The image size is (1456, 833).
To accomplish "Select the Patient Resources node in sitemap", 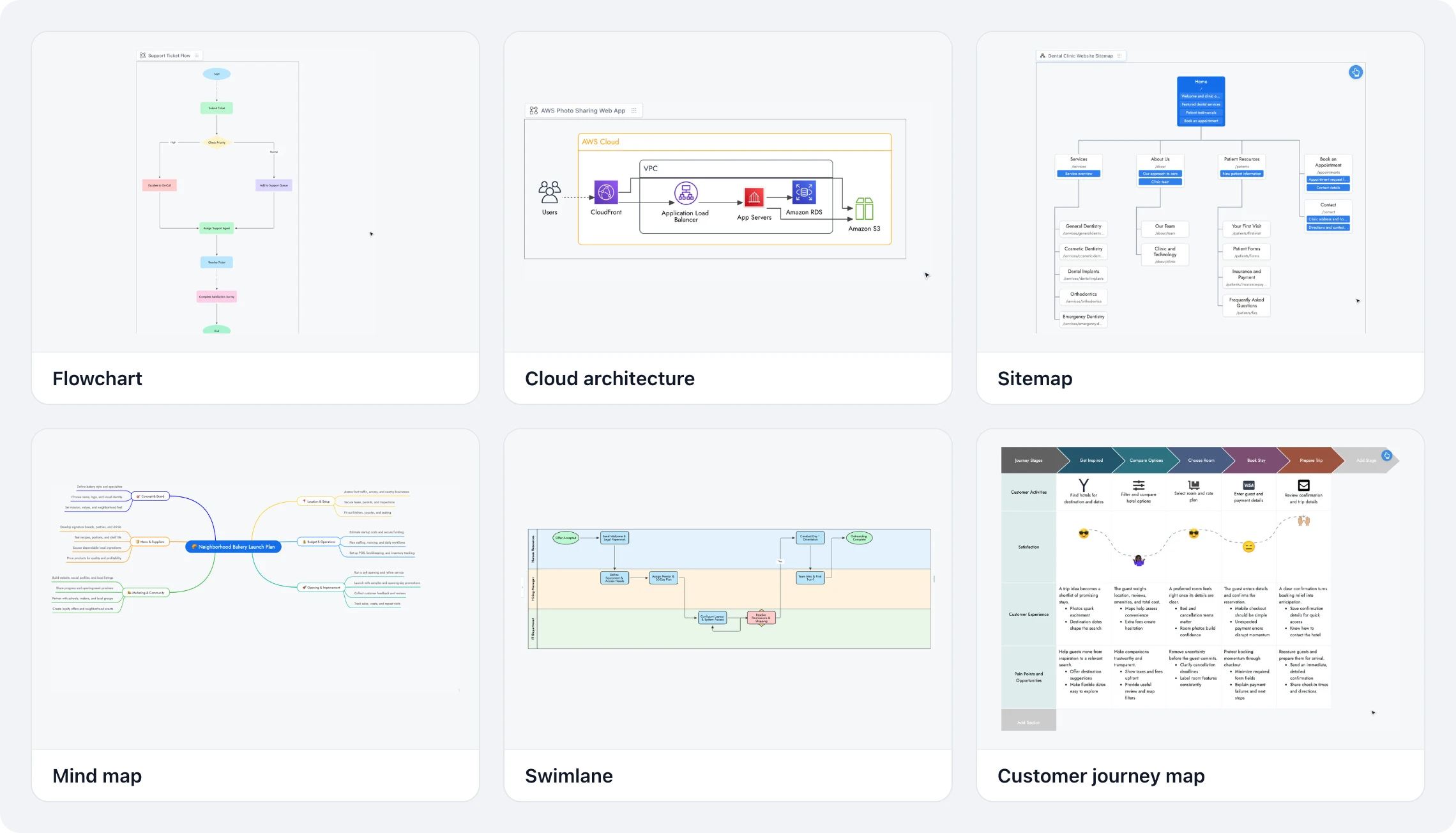I will coord(1242,166).
